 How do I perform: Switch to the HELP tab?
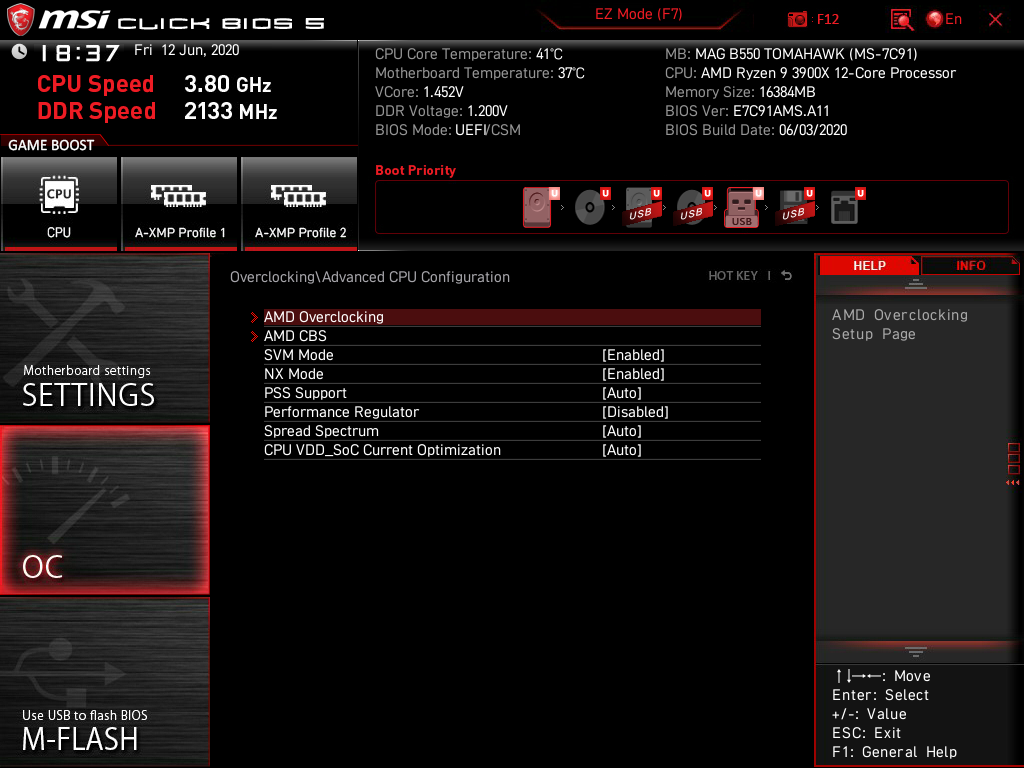(x=869, y=265)
